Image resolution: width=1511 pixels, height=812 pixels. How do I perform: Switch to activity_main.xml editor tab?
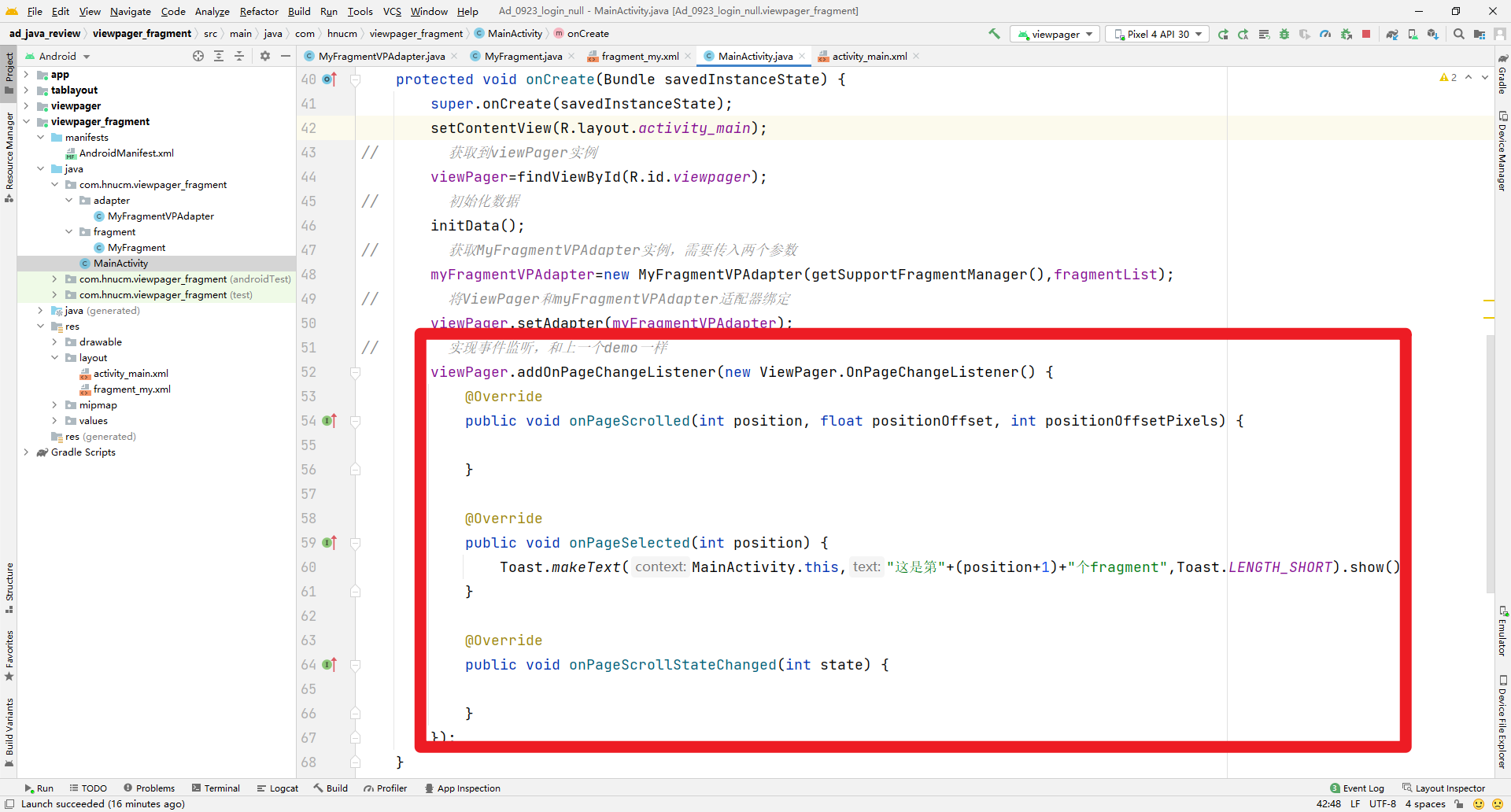869,56
